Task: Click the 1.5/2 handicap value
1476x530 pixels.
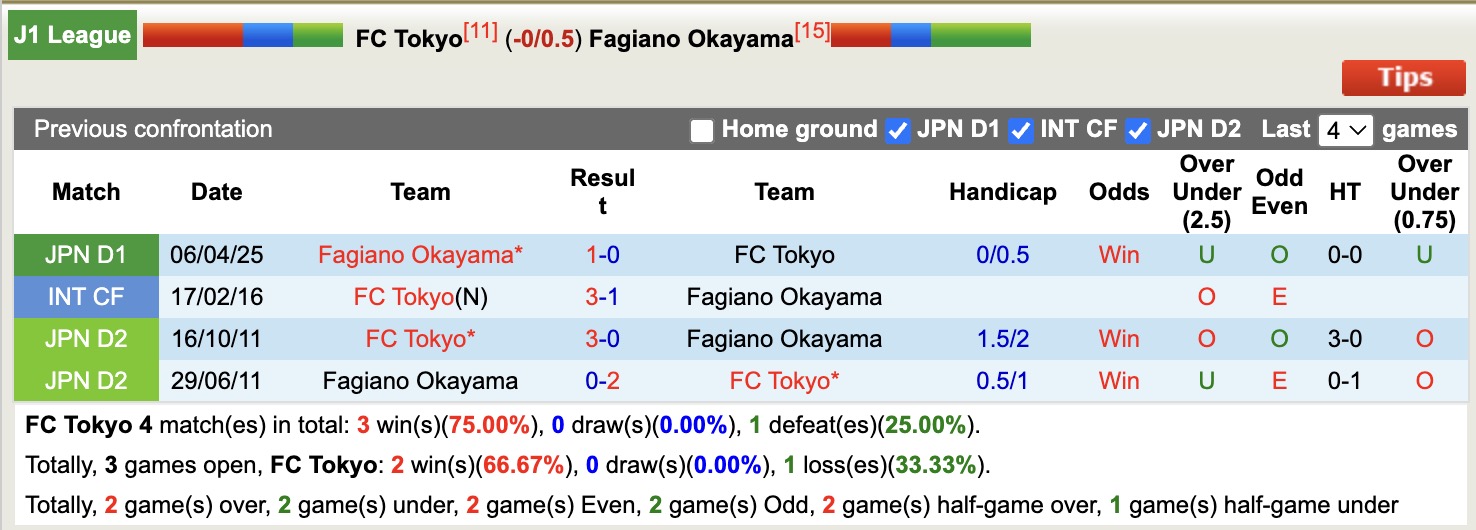Action: tap(1002, 339)
